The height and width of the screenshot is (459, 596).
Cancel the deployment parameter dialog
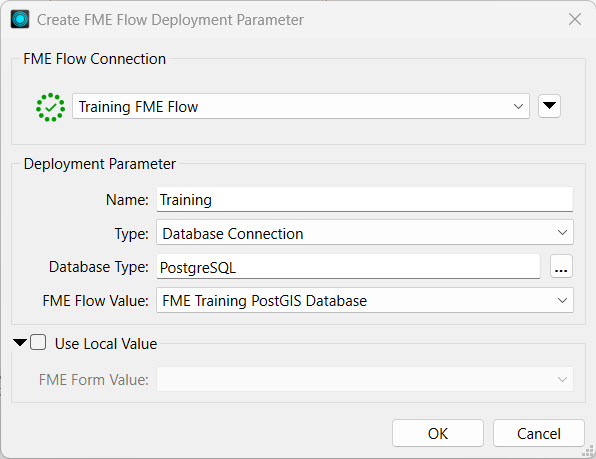[539, 433]
